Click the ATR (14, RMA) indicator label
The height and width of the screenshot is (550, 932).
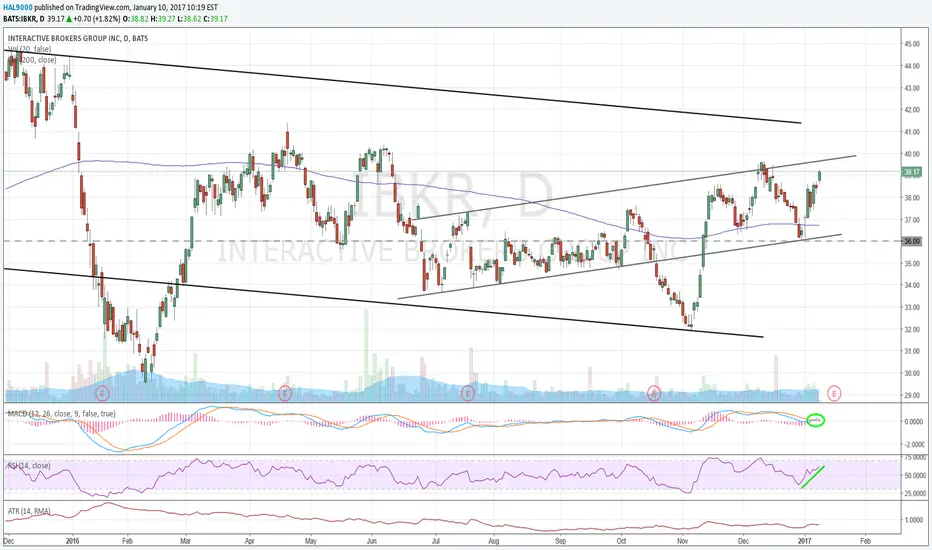pos(29,511)
